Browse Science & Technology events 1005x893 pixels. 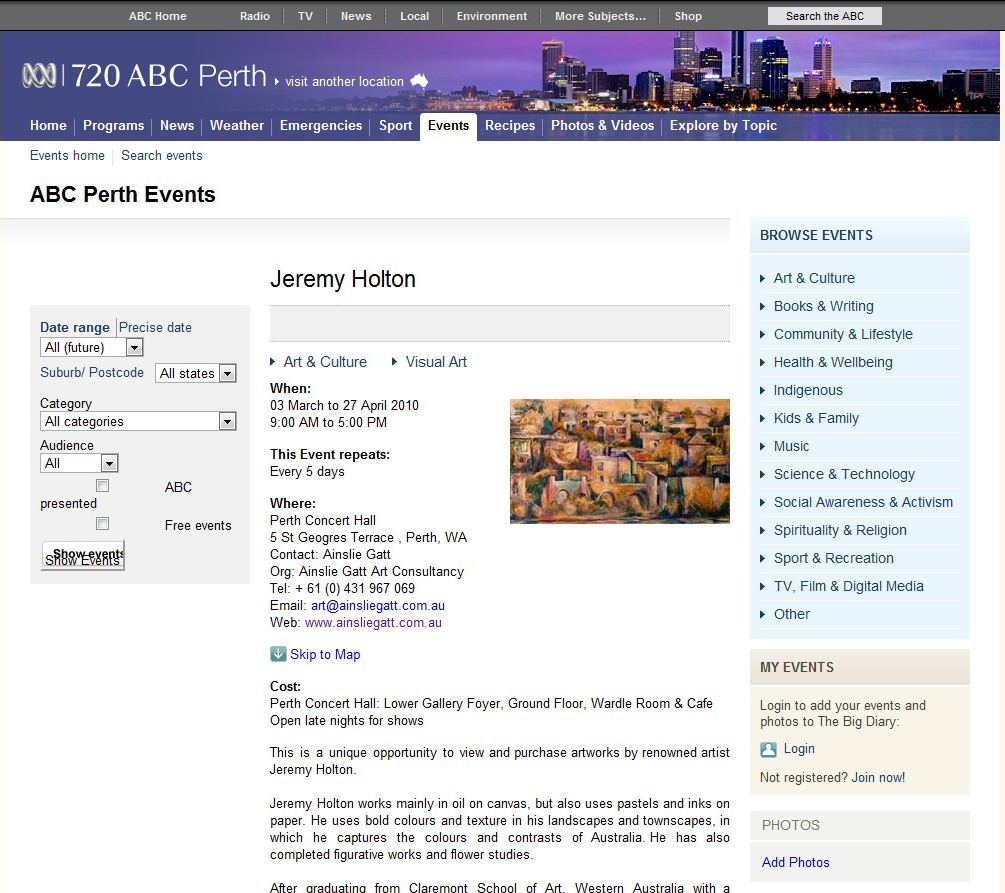pyautogui.click(x=844, y=474)
